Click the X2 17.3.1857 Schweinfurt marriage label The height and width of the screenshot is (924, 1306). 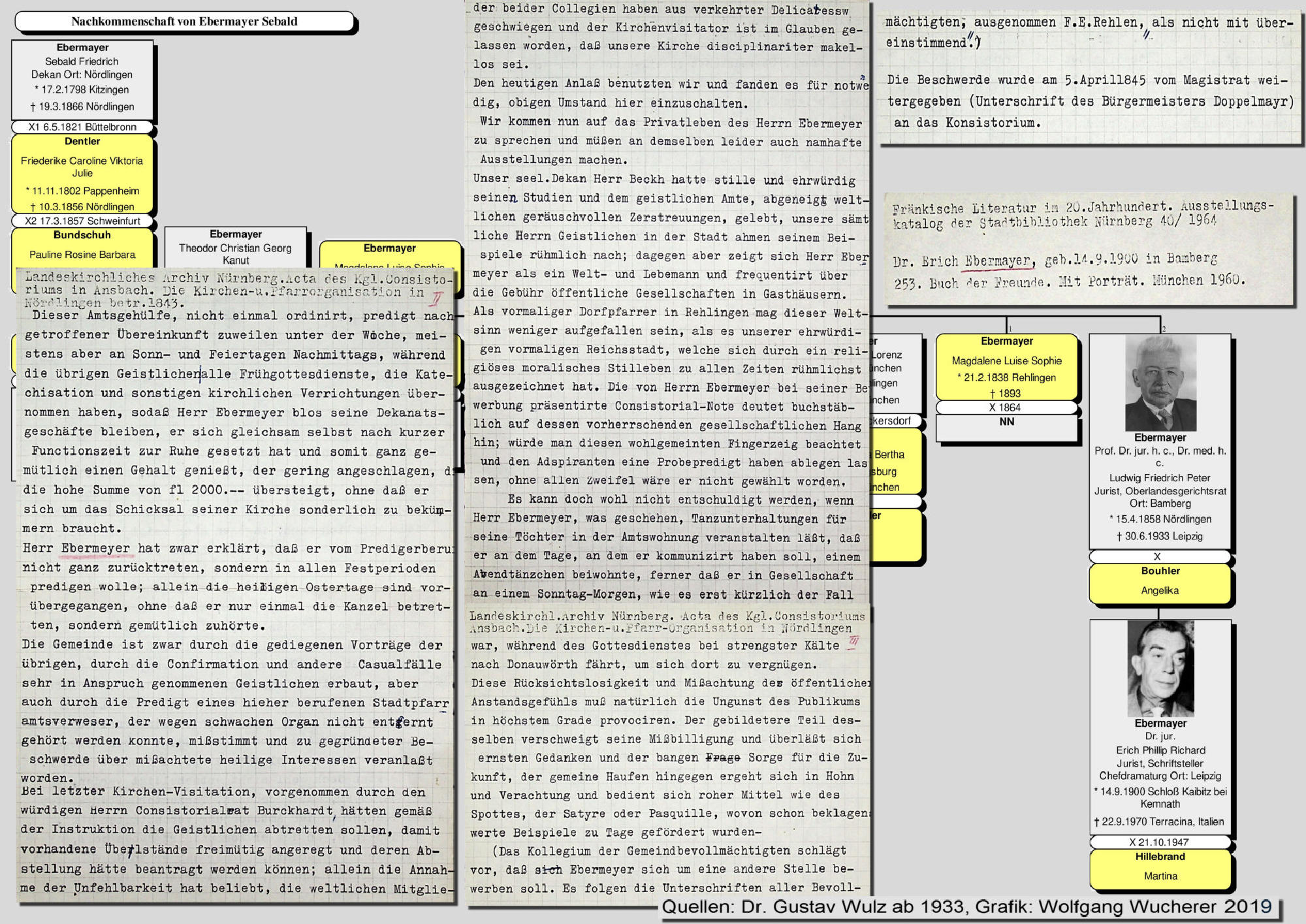point(82,221)
